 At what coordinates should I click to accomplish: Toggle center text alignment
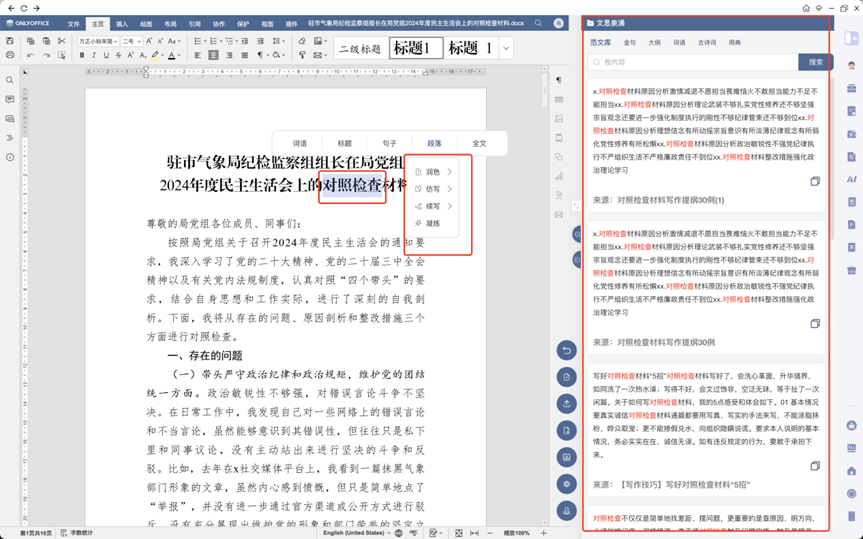coord(213,56)
